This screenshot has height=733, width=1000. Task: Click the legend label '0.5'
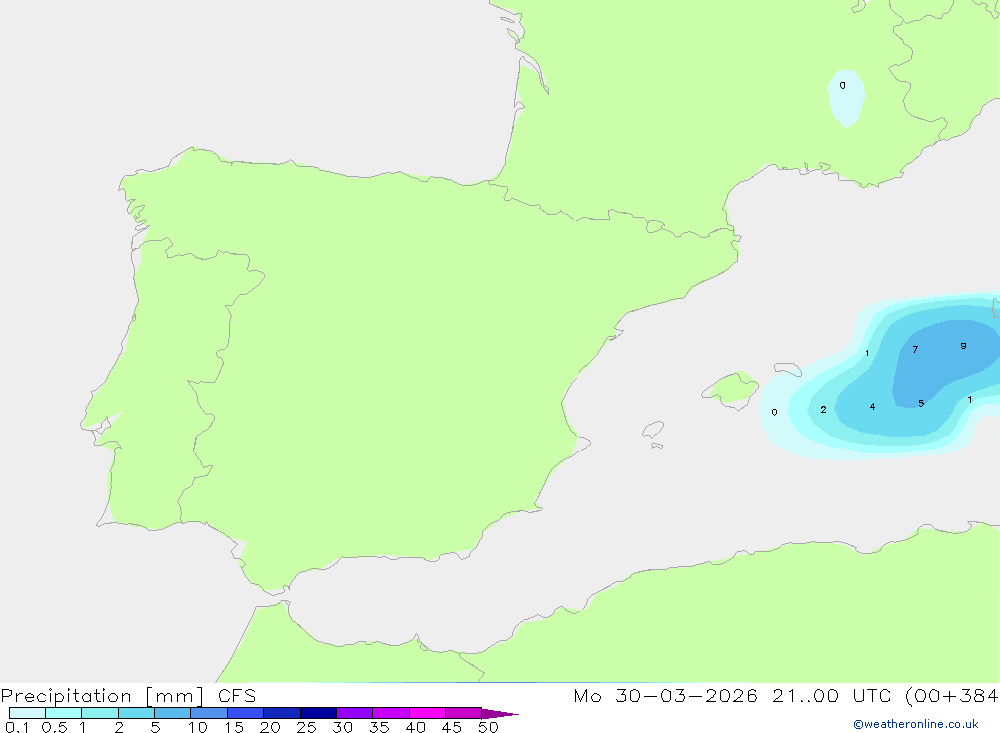click(x=54, y=727)
